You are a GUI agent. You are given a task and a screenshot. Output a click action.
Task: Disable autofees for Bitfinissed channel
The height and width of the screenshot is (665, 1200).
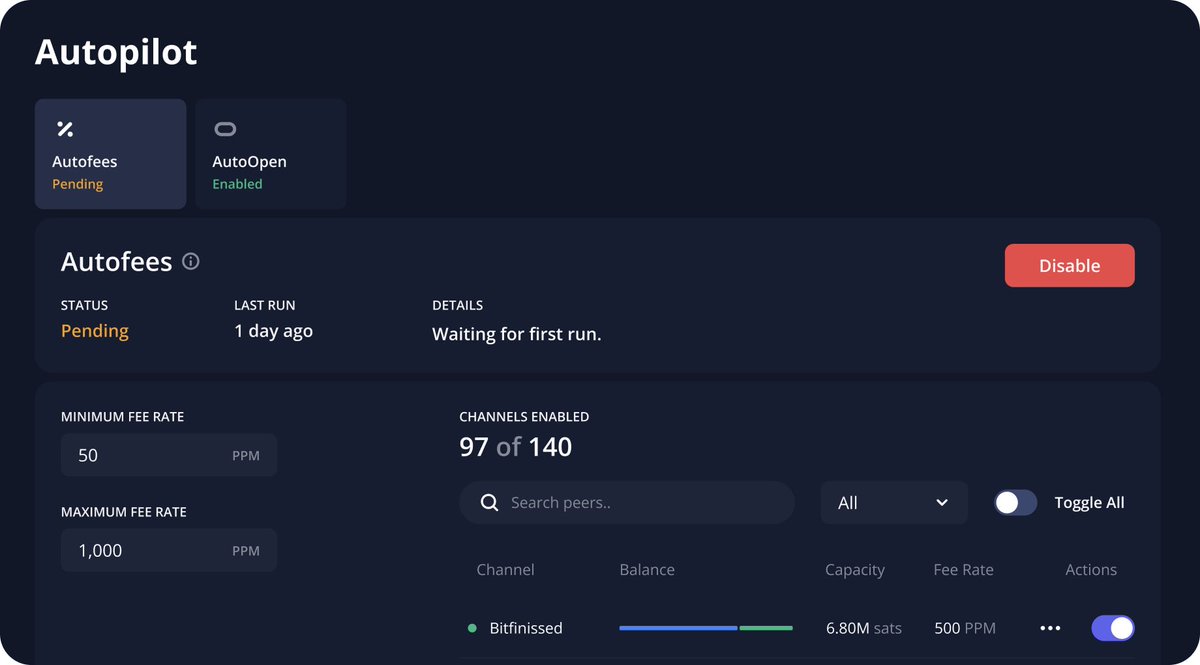(x=1113, y=628)
